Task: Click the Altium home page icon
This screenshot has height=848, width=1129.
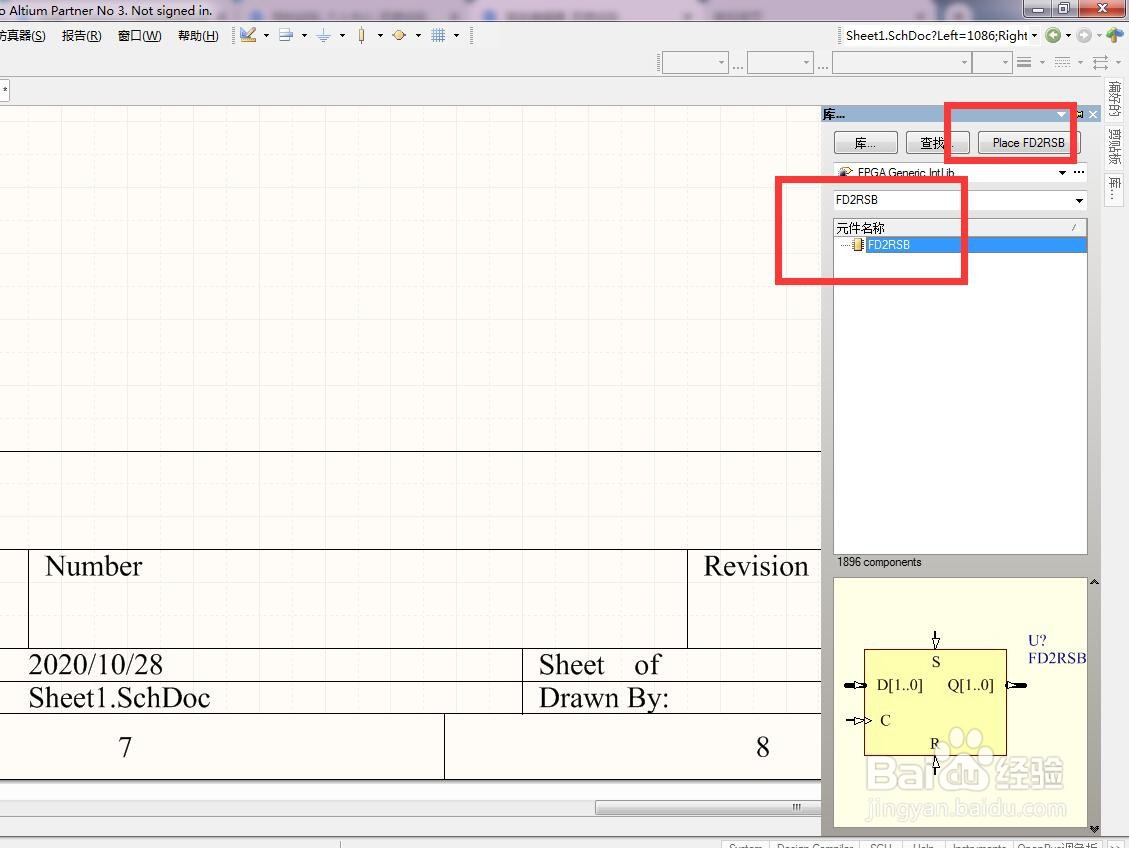Action: pyautogui.click(x=1115, y=35)
